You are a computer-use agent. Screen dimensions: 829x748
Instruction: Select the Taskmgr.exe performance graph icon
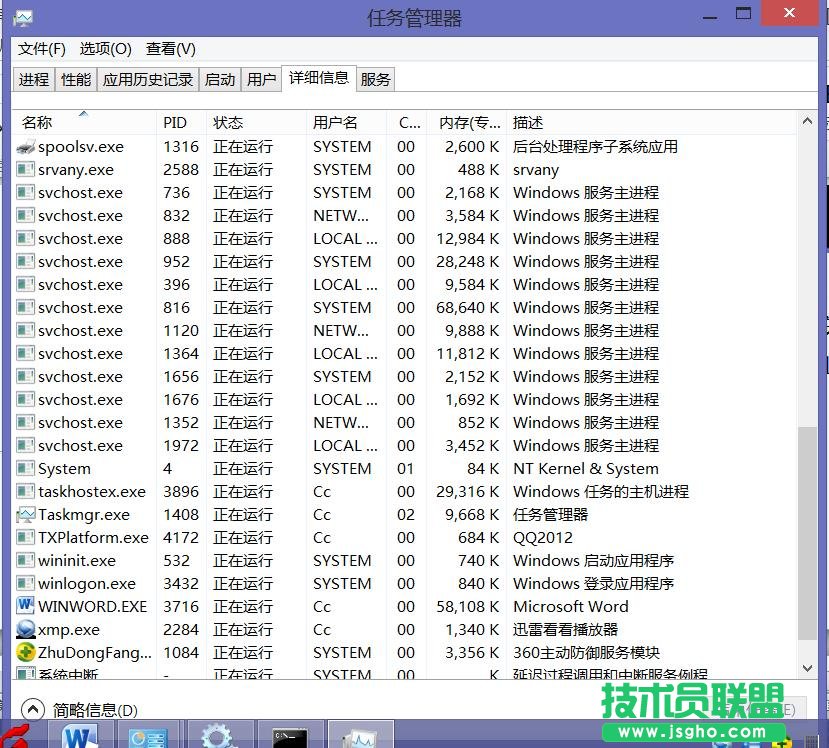point(25,514)
